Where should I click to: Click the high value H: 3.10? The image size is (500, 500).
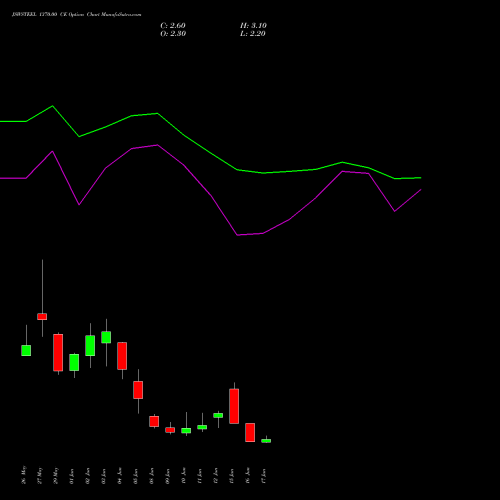click(x=253, y=26)
